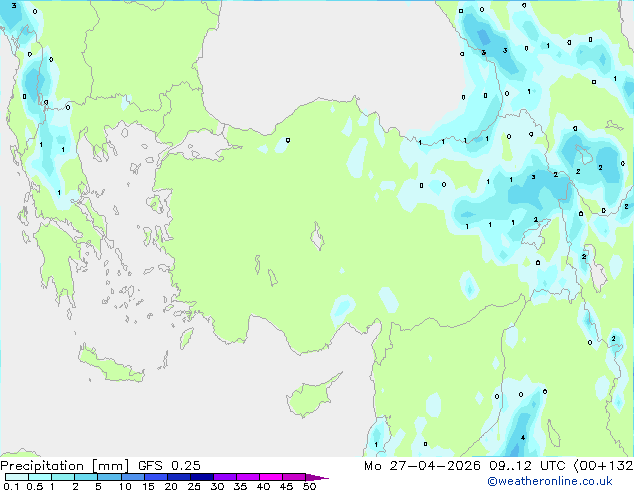Image resolution: width=634 pixels, height=490 pixels.
Task: Click the over-50 mm legend arrow tip
Action: (317, 477)
